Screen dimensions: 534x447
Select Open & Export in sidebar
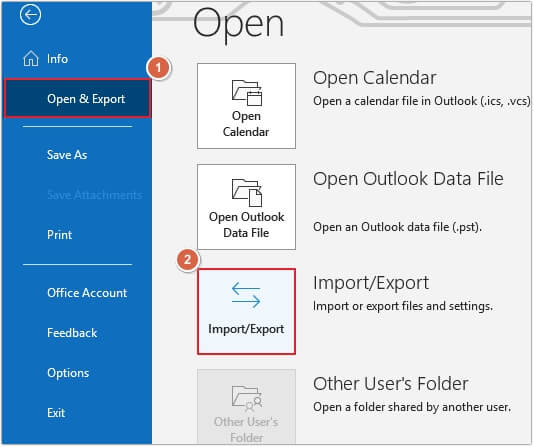(77, 99)
